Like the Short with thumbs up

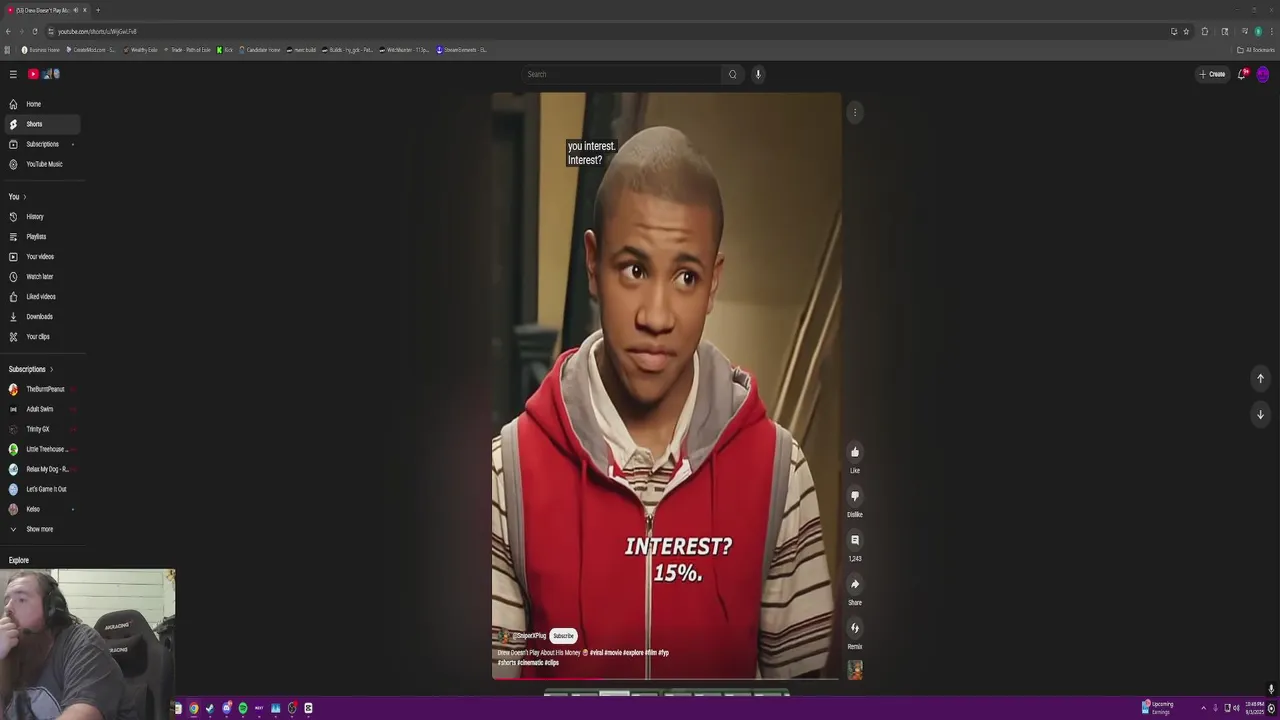pyautogui.click(x=855, y=452)
